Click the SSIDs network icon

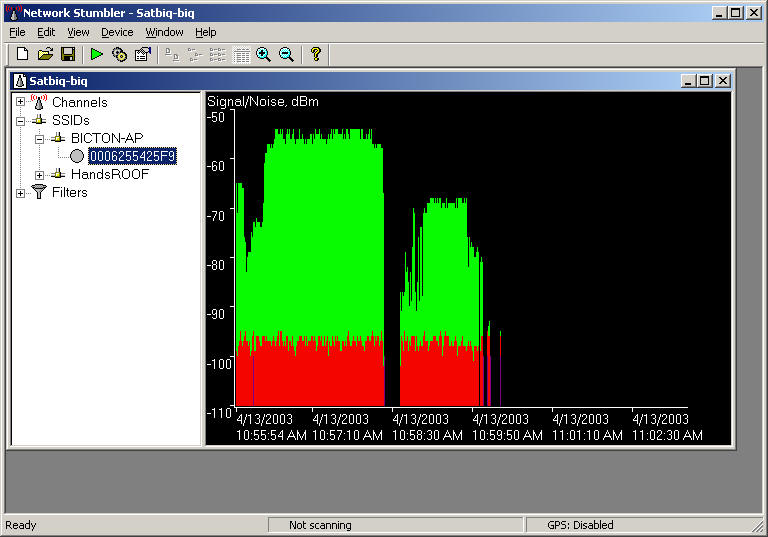[39, 120]
